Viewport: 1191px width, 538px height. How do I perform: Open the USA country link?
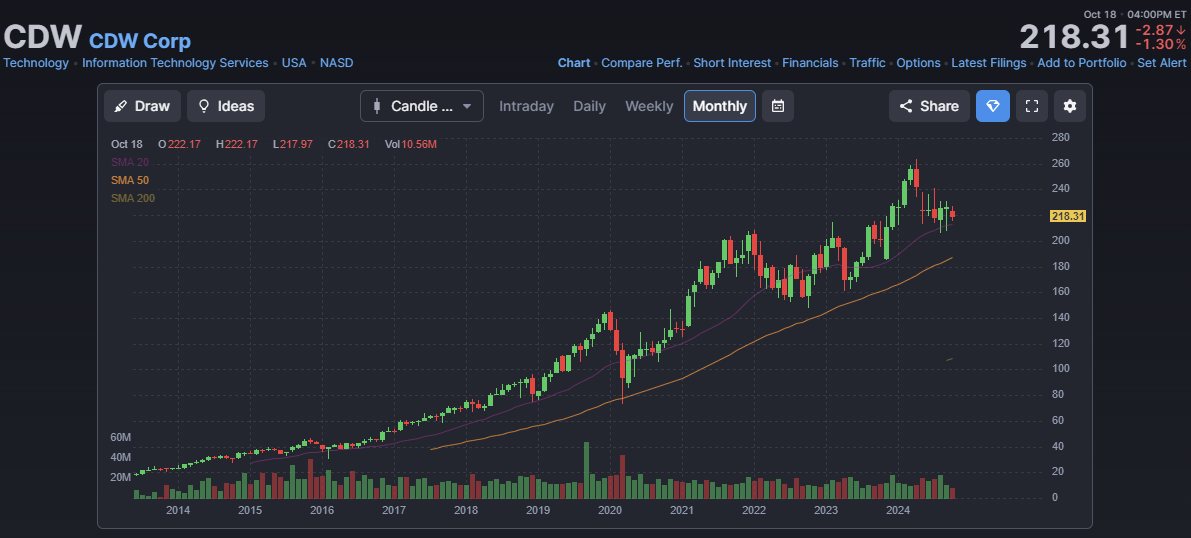point(294,63)
